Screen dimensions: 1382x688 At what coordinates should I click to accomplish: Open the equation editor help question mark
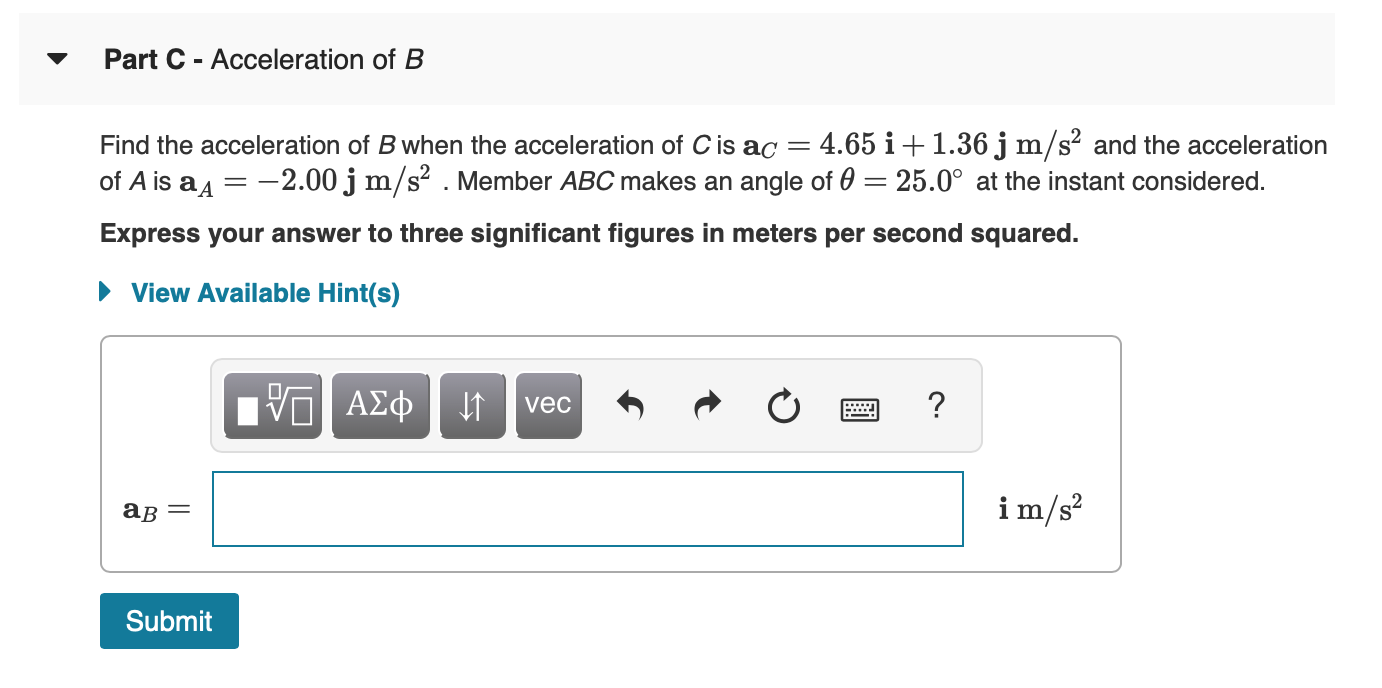936,405
